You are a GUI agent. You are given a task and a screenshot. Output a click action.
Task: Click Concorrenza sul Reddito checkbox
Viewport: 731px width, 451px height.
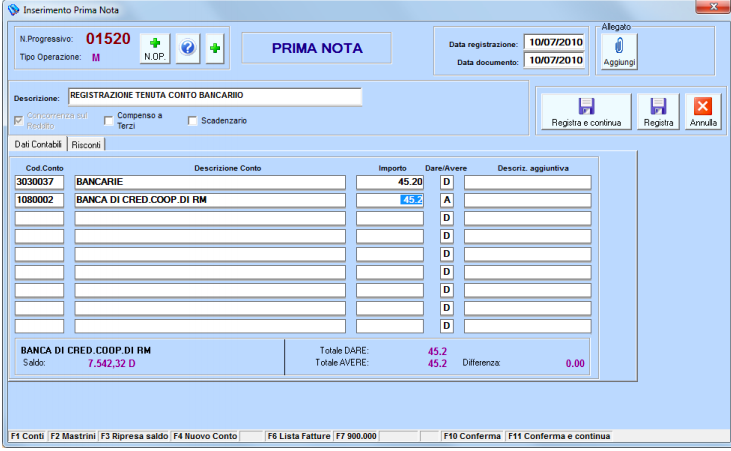pos(19,121)
